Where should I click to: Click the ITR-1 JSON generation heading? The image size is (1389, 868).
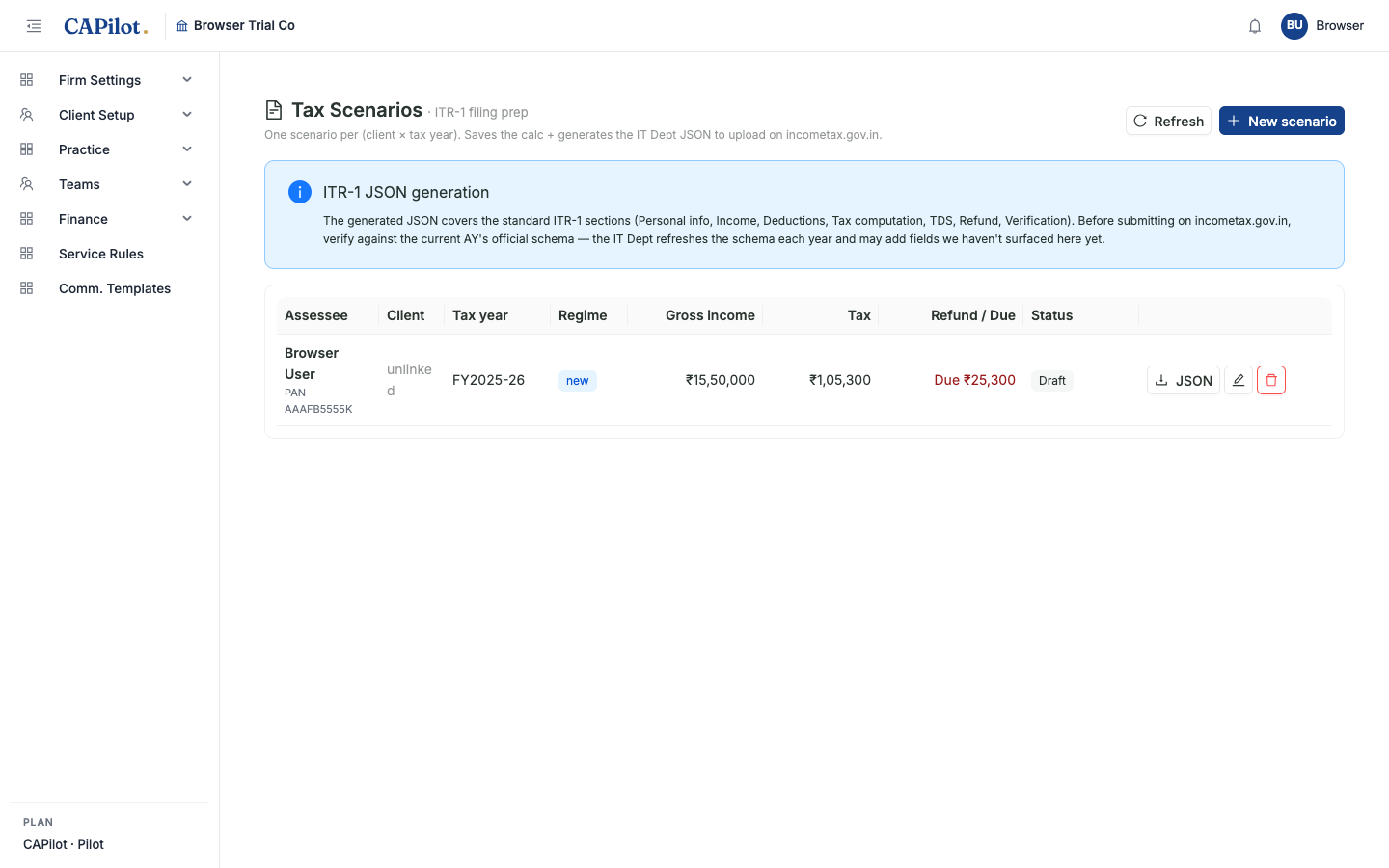(406, 192)
